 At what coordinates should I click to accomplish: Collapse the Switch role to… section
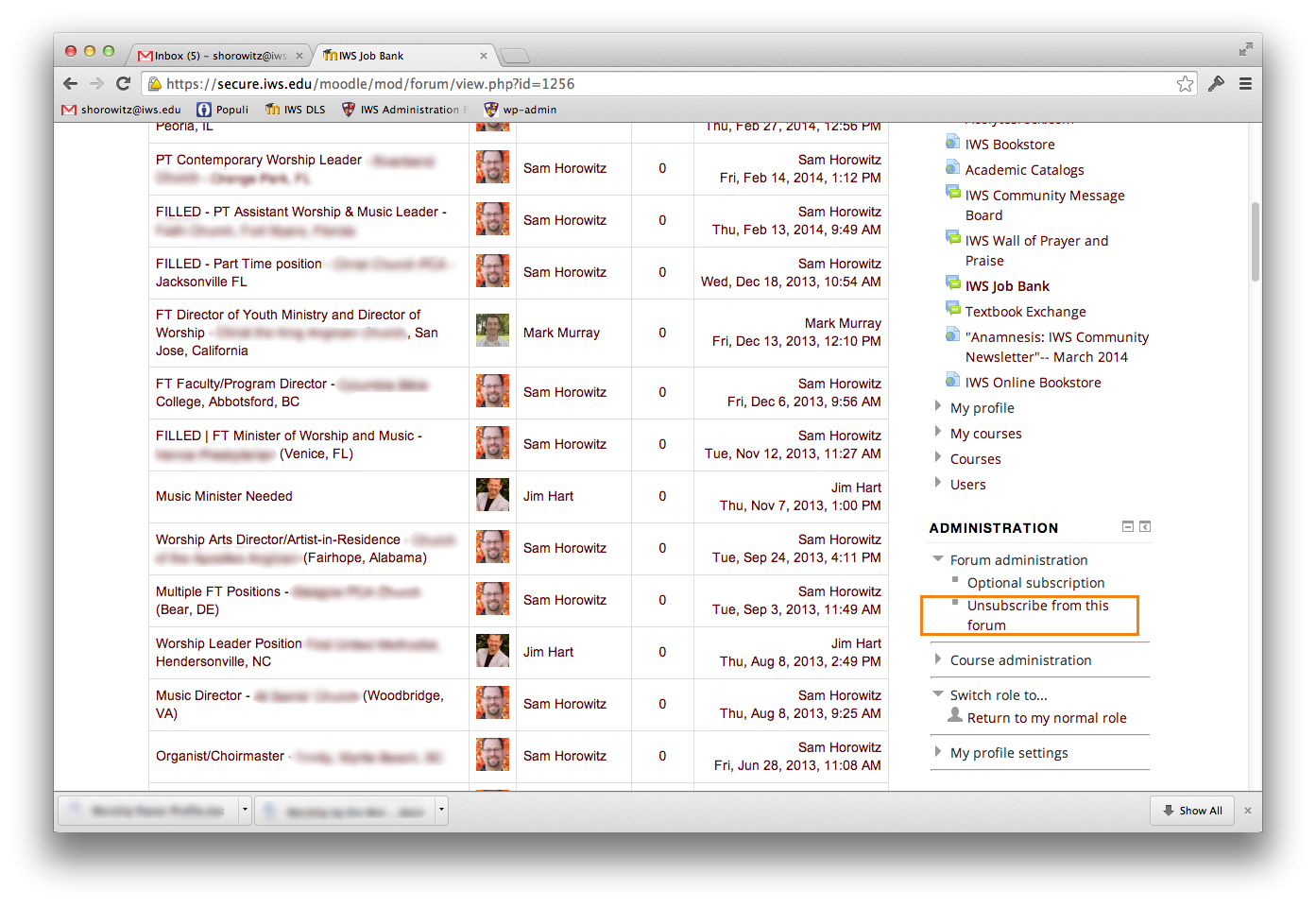938,694
